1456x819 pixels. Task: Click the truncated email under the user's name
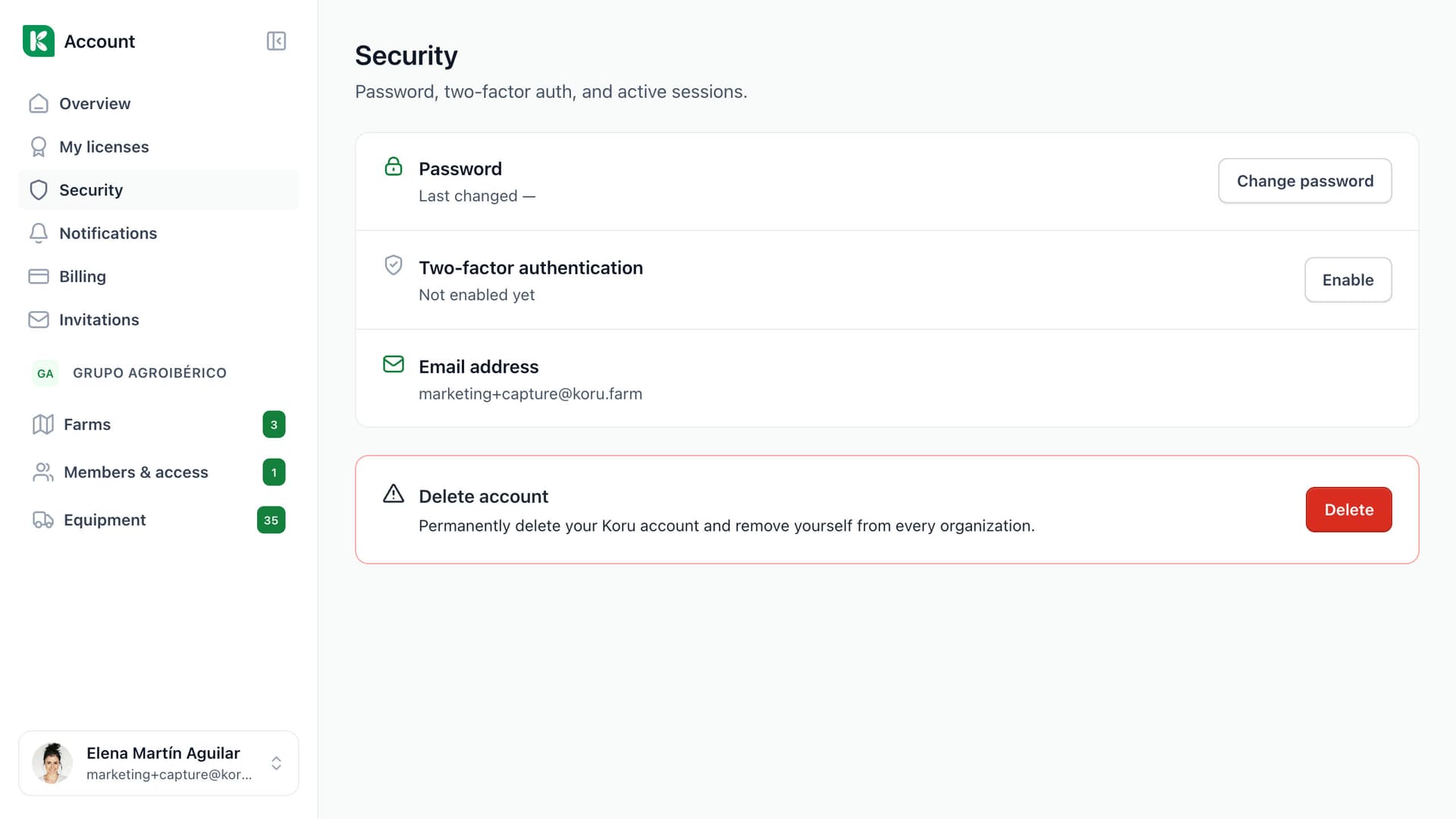point(169,775)
